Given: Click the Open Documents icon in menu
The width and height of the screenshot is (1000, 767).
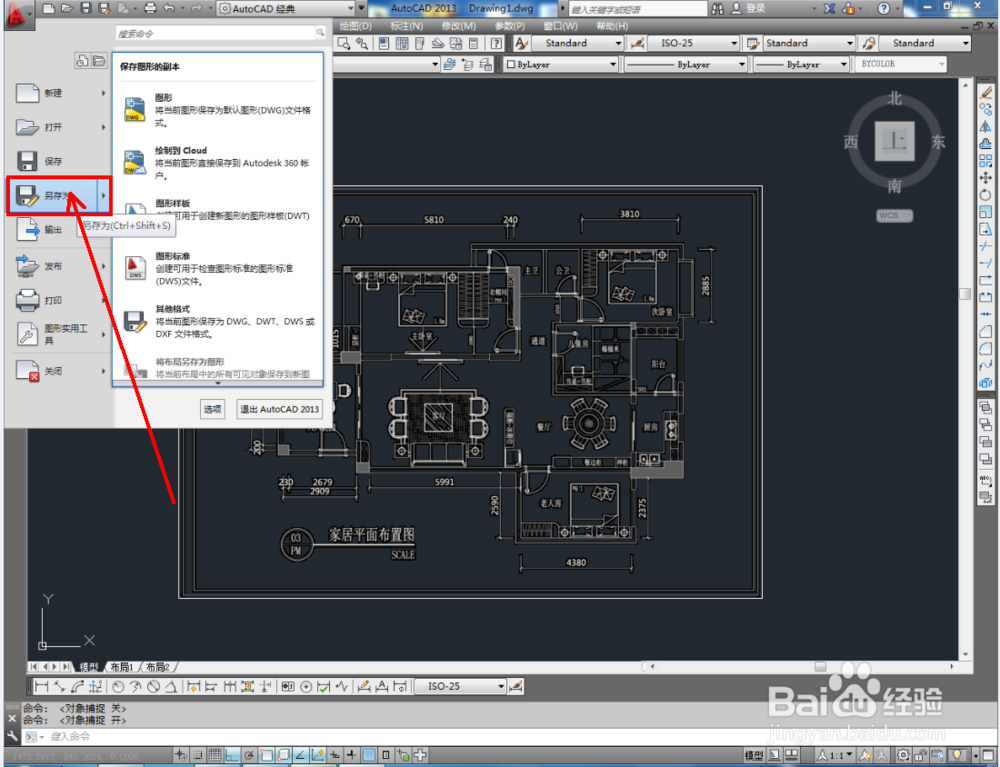Looking at the screenshot, I should pos(99,61).
